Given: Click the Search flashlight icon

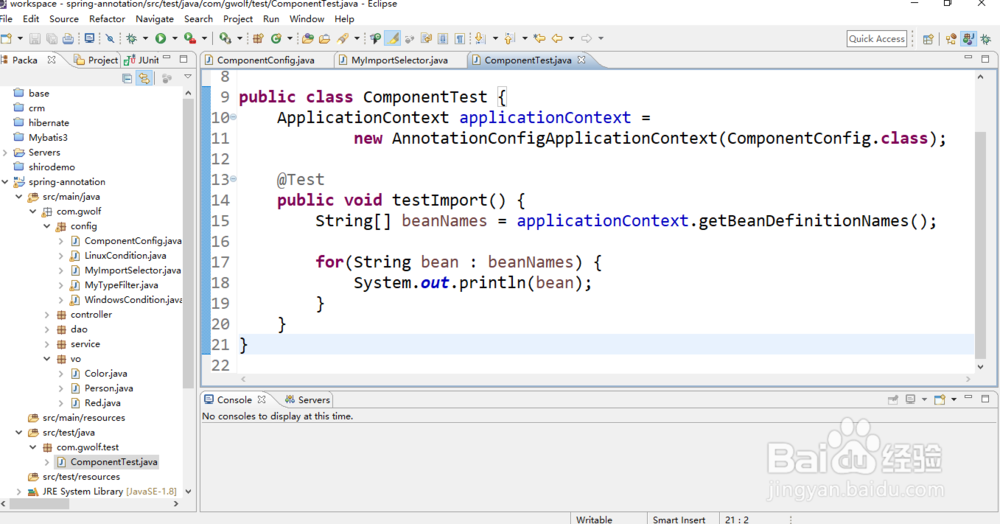Looking at the screenshot, I should tap(342, 39).
